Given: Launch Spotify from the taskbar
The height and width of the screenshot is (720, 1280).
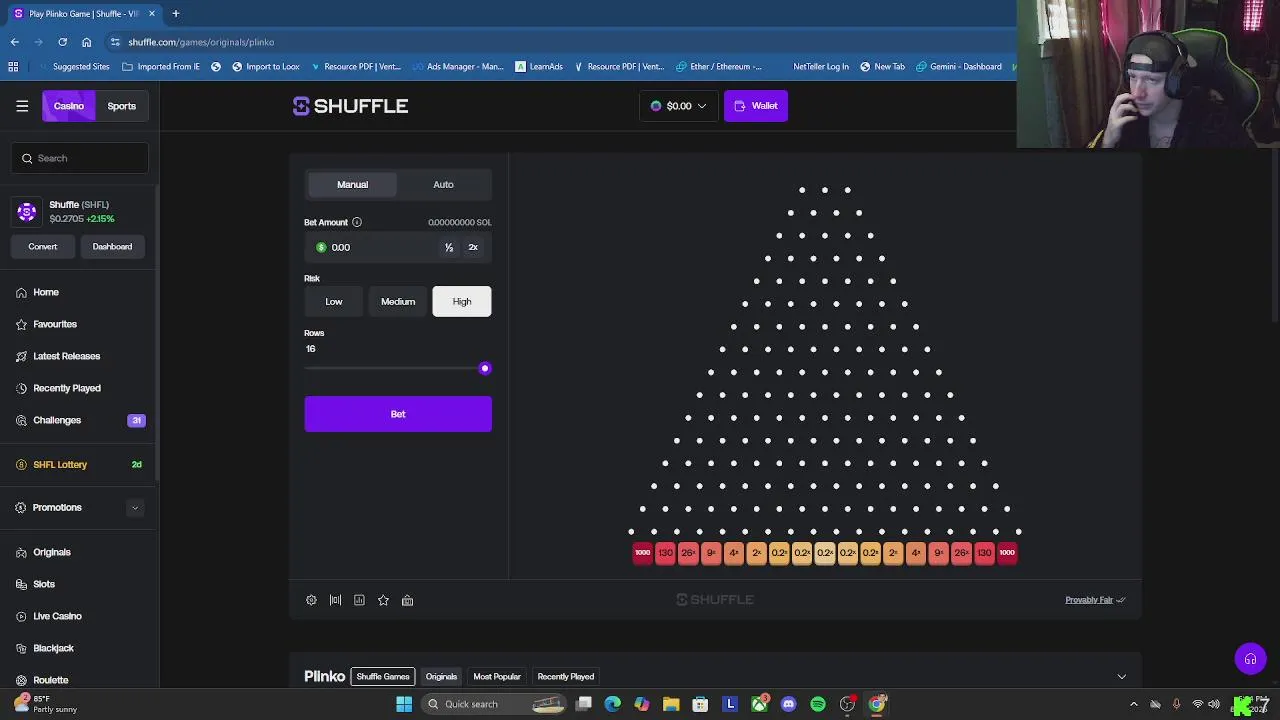Looking at the screenshot, I should click(818, 704).
